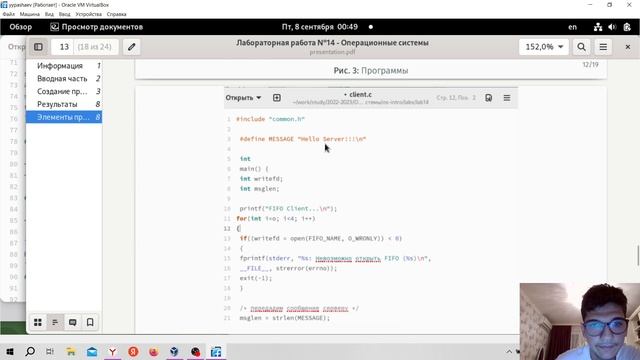Screen dimensions: 640x360
Task: Open the network status icon
Action: tap(598, 27)
